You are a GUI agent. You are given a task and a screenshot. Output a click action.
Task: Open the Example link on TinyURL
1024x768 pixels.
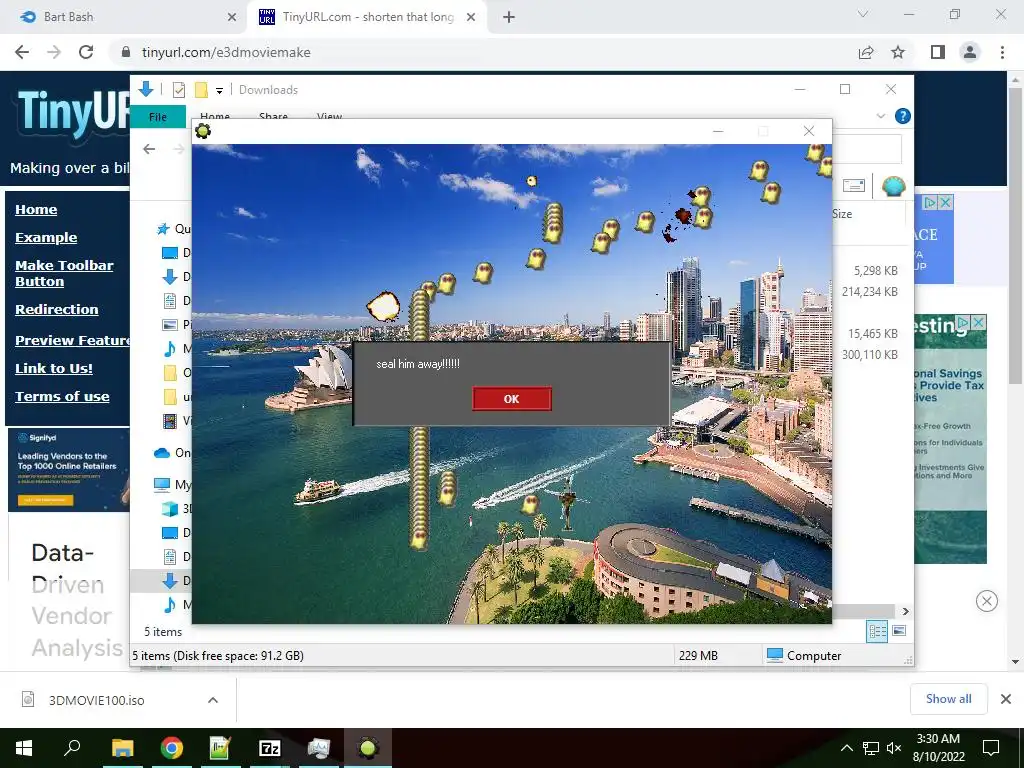pos(46,238)
